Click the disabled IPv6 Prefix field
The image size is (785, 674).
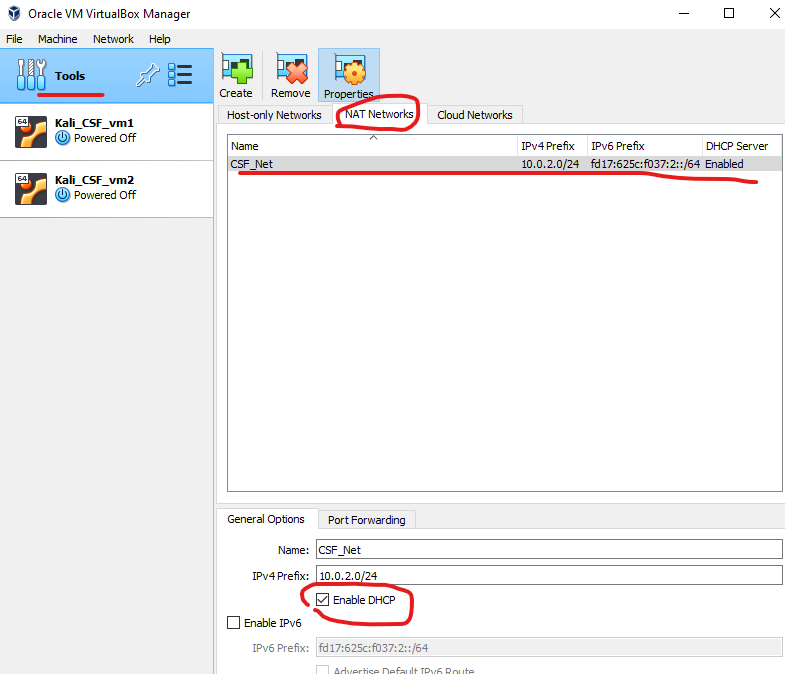coord(549,647)
